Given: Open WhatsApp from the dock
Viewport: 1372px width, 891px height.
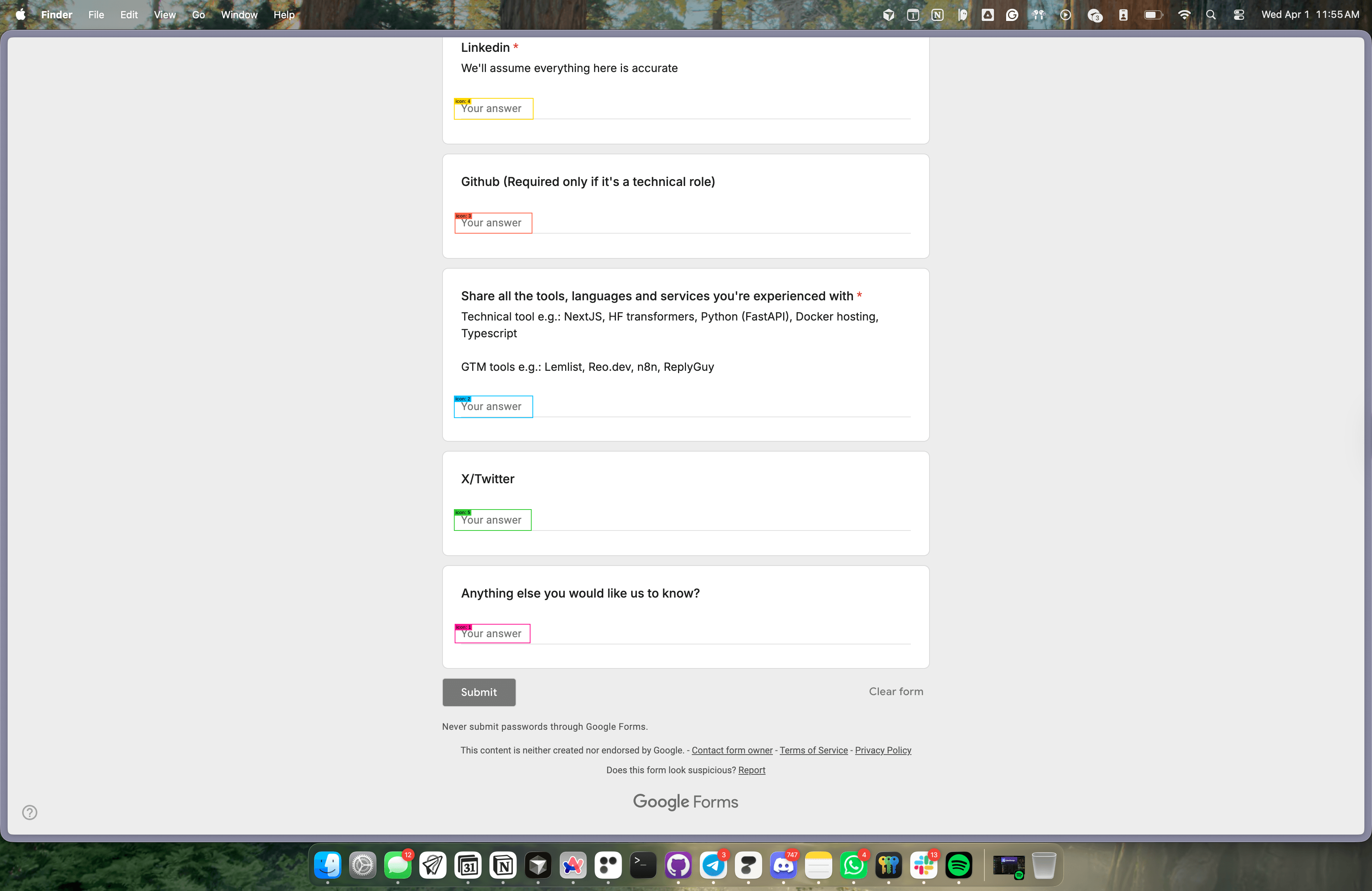Looking at the screenshot, I should tap(853, 865).
